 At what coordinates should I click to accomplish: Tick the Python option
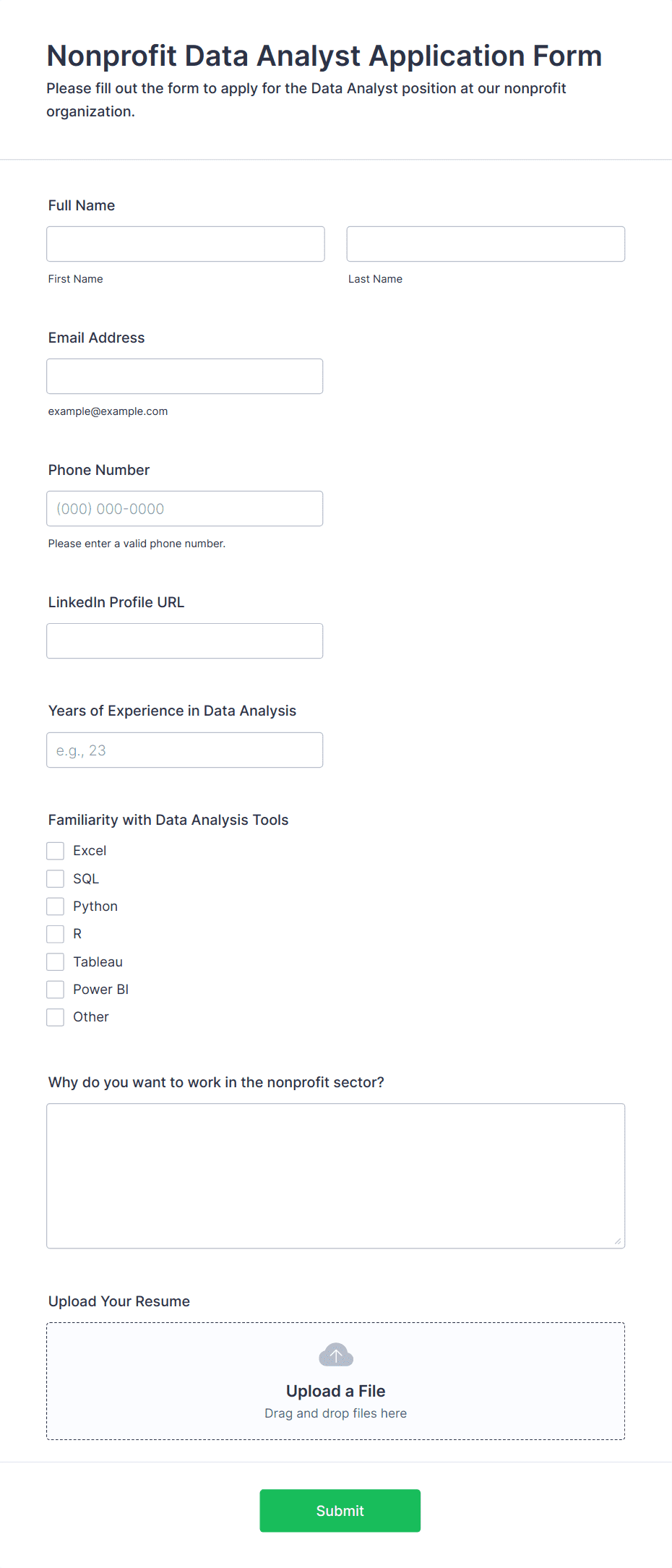[x=56, y=907]
